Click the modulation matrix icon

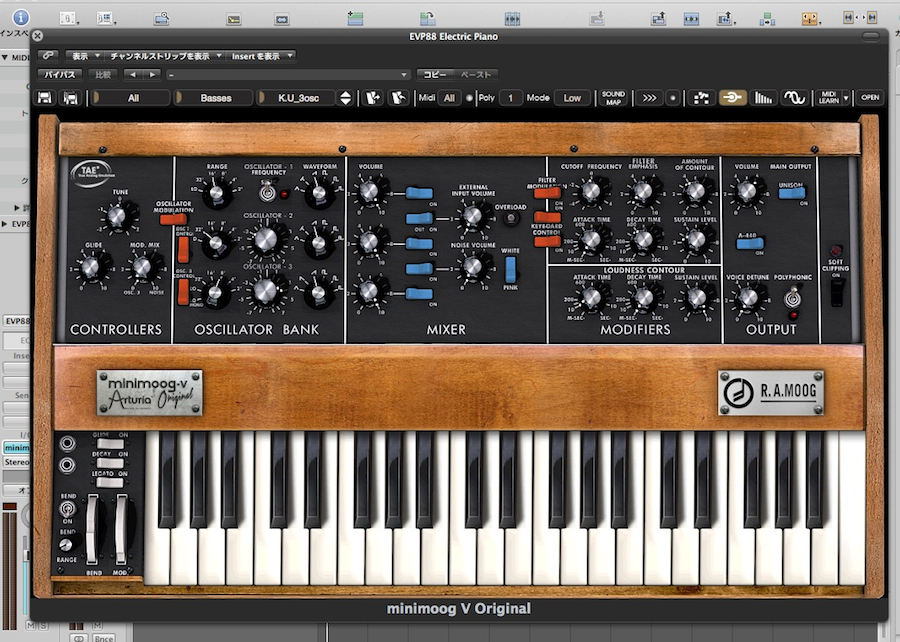click(x=701, y=98)
